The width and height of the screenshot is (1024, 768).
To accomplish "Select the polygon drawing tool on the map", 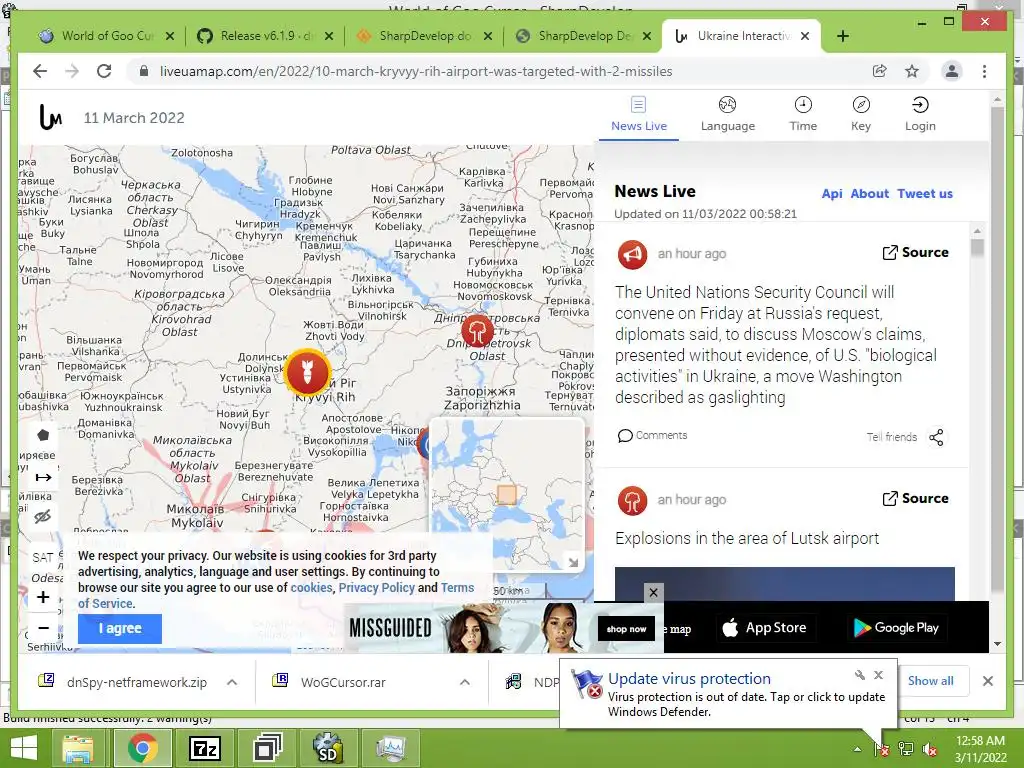I will click(43, 436).
